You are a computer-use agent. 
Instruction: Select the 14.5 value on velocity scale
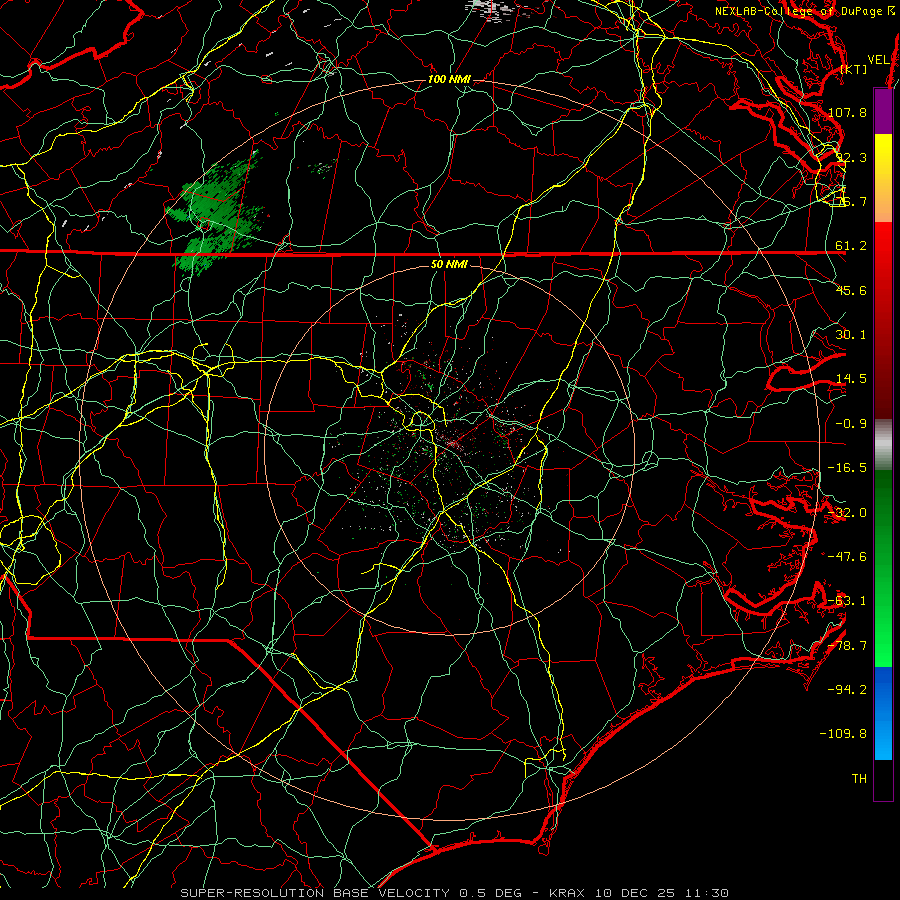click(851, 379)
